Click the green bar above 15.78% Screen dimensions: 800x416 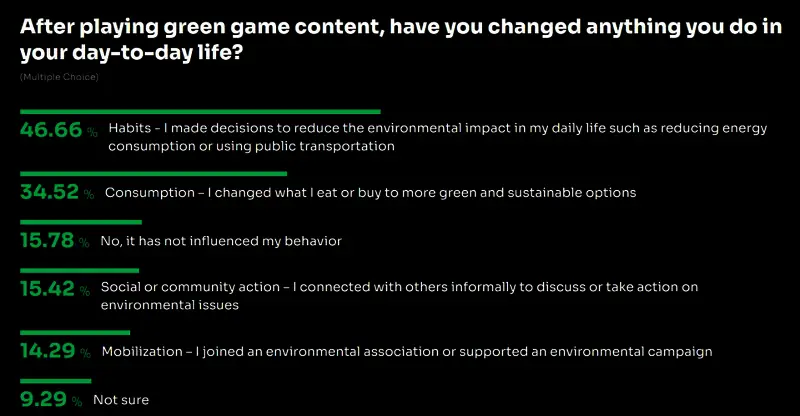(81, 222)
